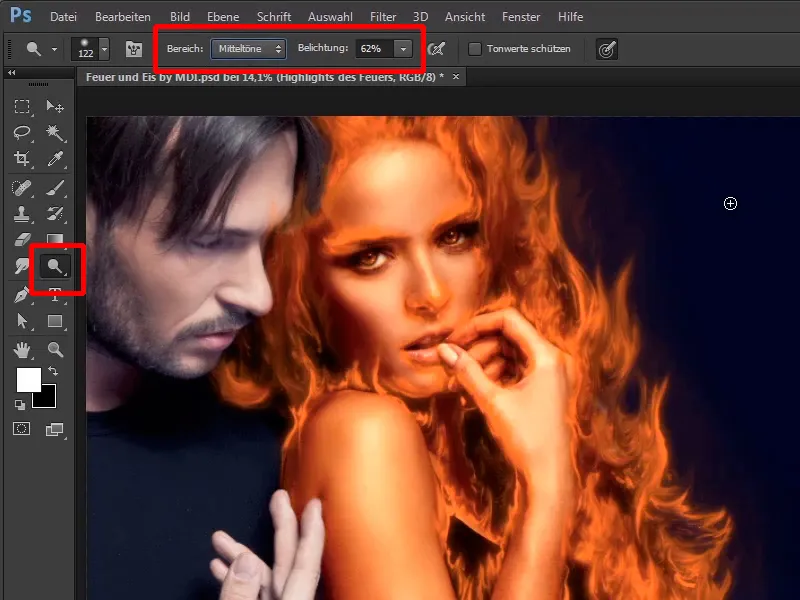Enable Tonwerte schützen checkbox
This screenshot has height=600, width=800.
[475, 49]
